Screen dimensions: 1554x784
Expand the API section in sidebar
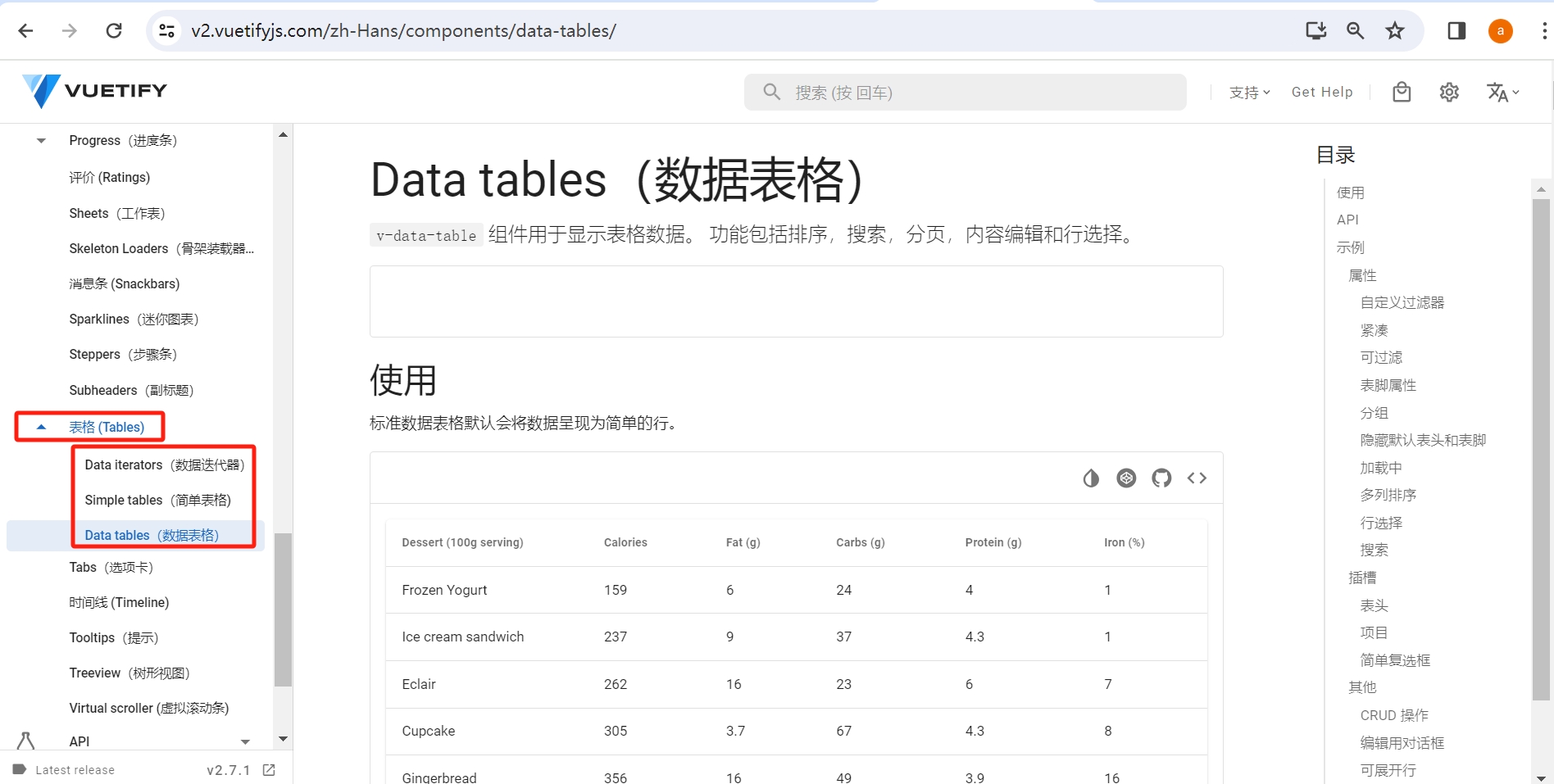click(x=80, y=741)
